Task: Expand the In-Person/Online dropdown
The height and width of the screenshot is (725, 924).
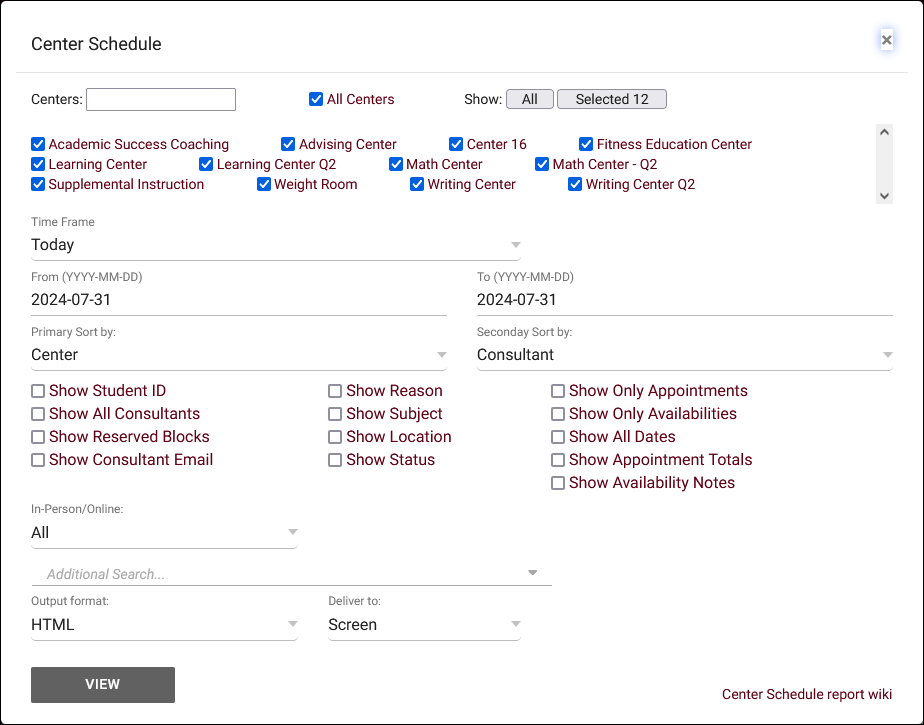Action: 164,533
